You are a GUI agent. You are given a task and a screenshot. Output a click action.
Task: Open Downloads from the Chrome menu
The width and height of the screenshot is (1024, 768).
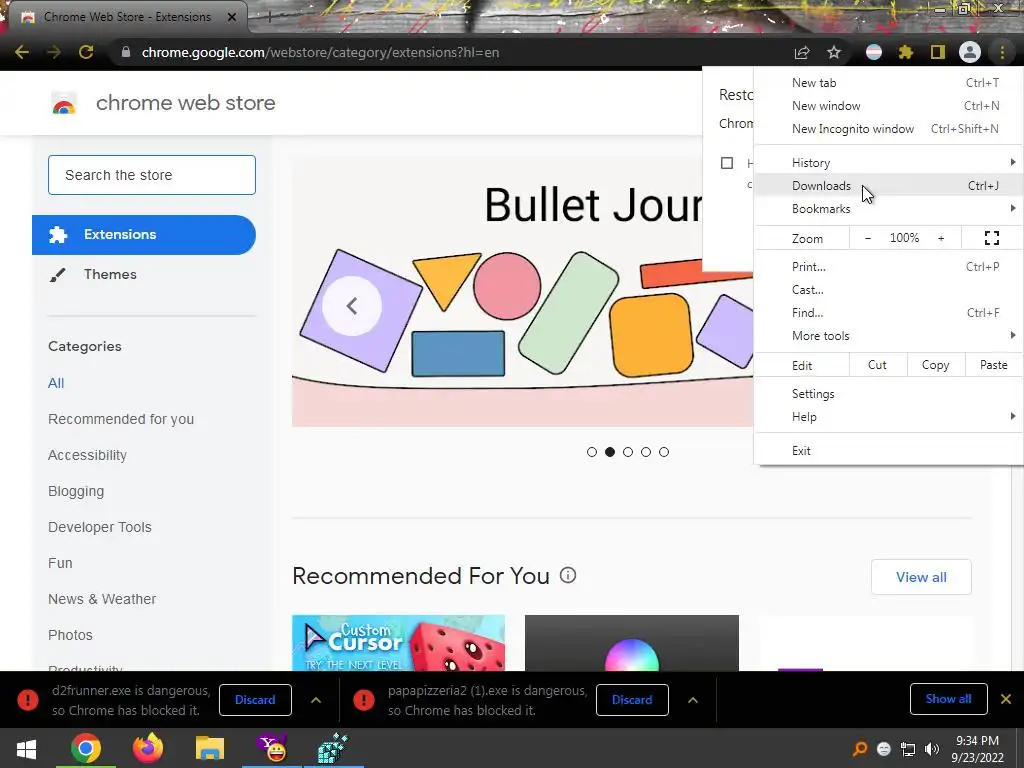pos(889,185)
